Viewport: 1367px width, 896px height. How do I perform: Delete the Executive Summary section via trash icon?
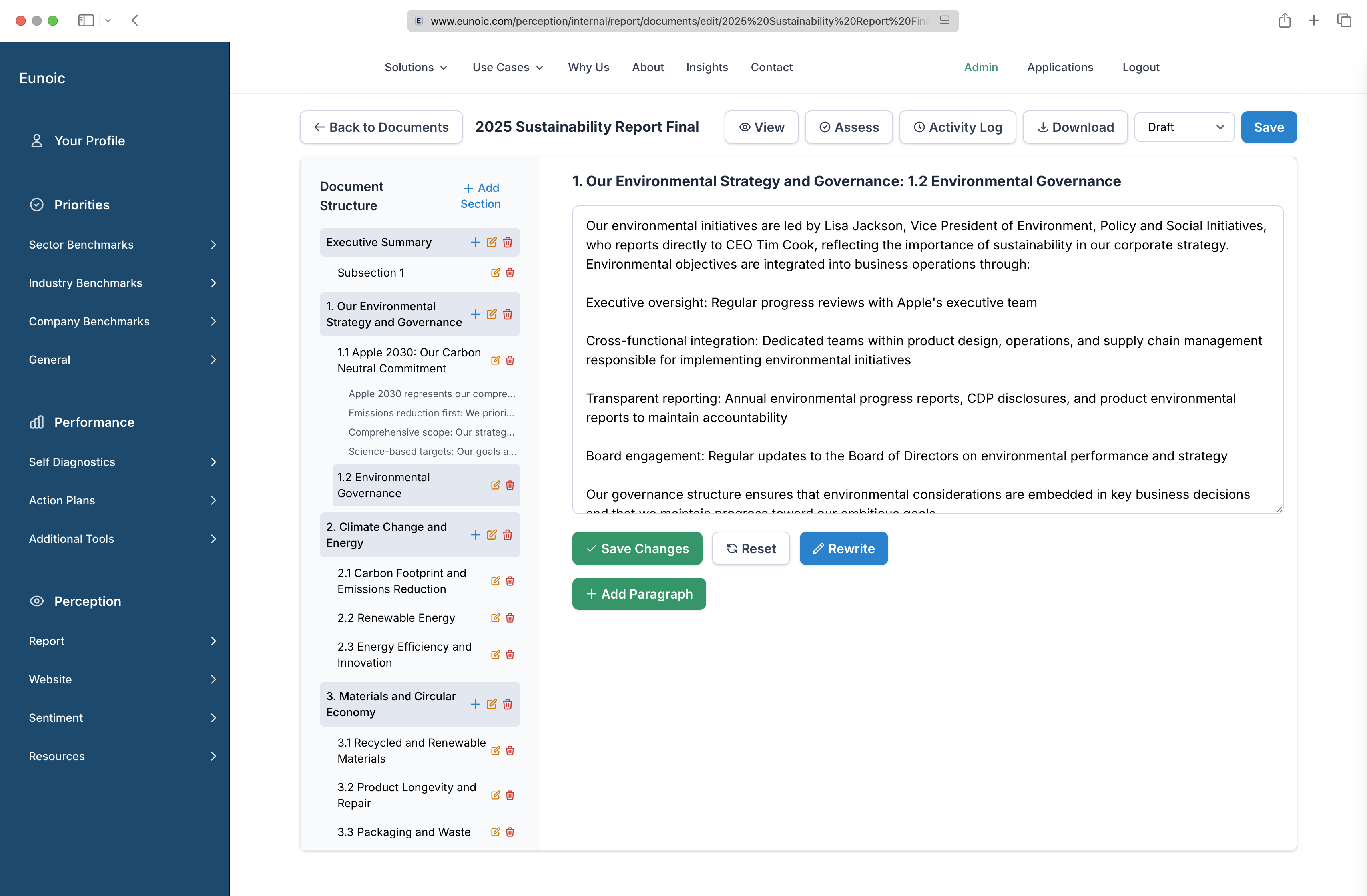508,242
